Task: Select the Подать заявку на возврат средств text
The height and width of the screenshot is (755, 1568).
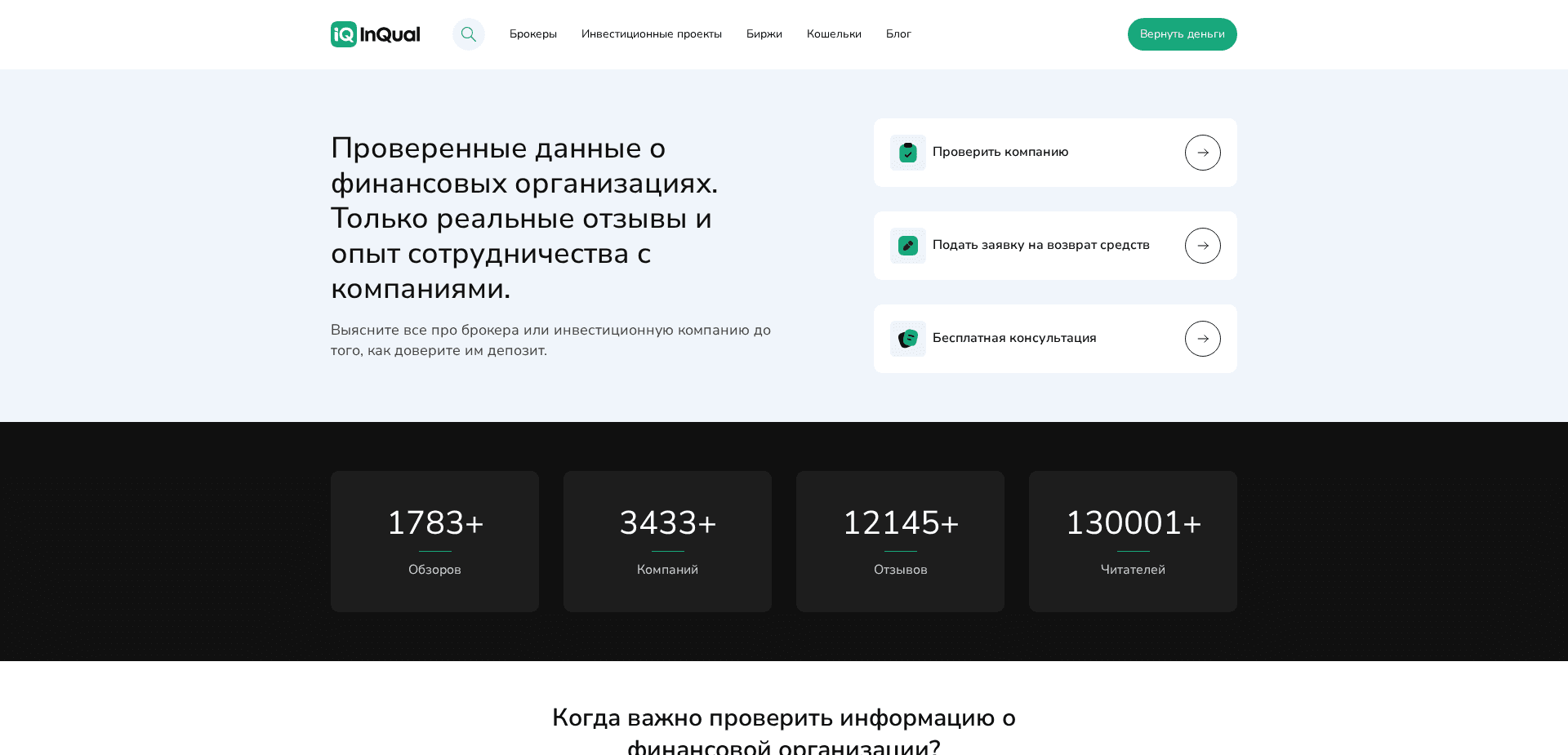Action: [1041, 245]
